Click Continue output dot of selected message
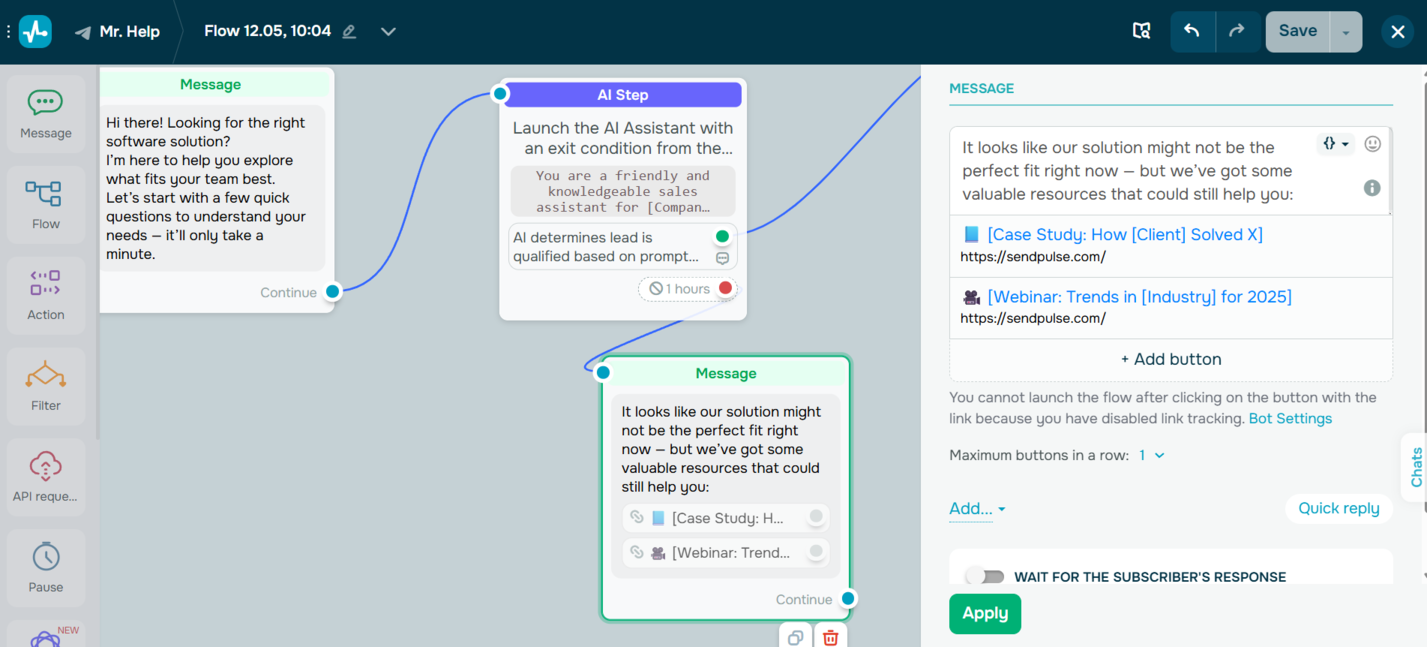This screenshot has height=647, width=1427. tap(848, 599)
